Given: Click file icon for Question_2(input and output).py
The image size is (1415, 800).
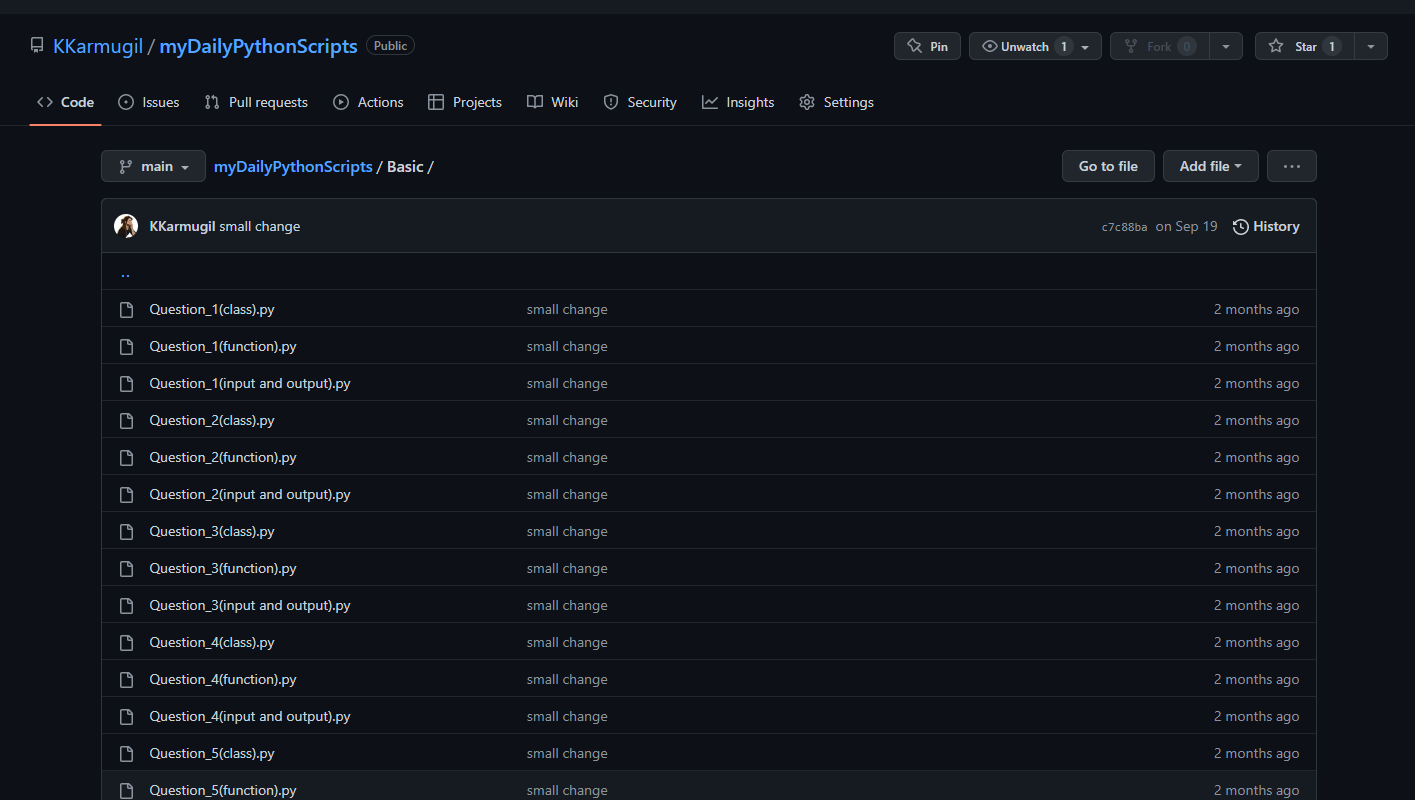Looking at the screenshot, I should (126, 494).
